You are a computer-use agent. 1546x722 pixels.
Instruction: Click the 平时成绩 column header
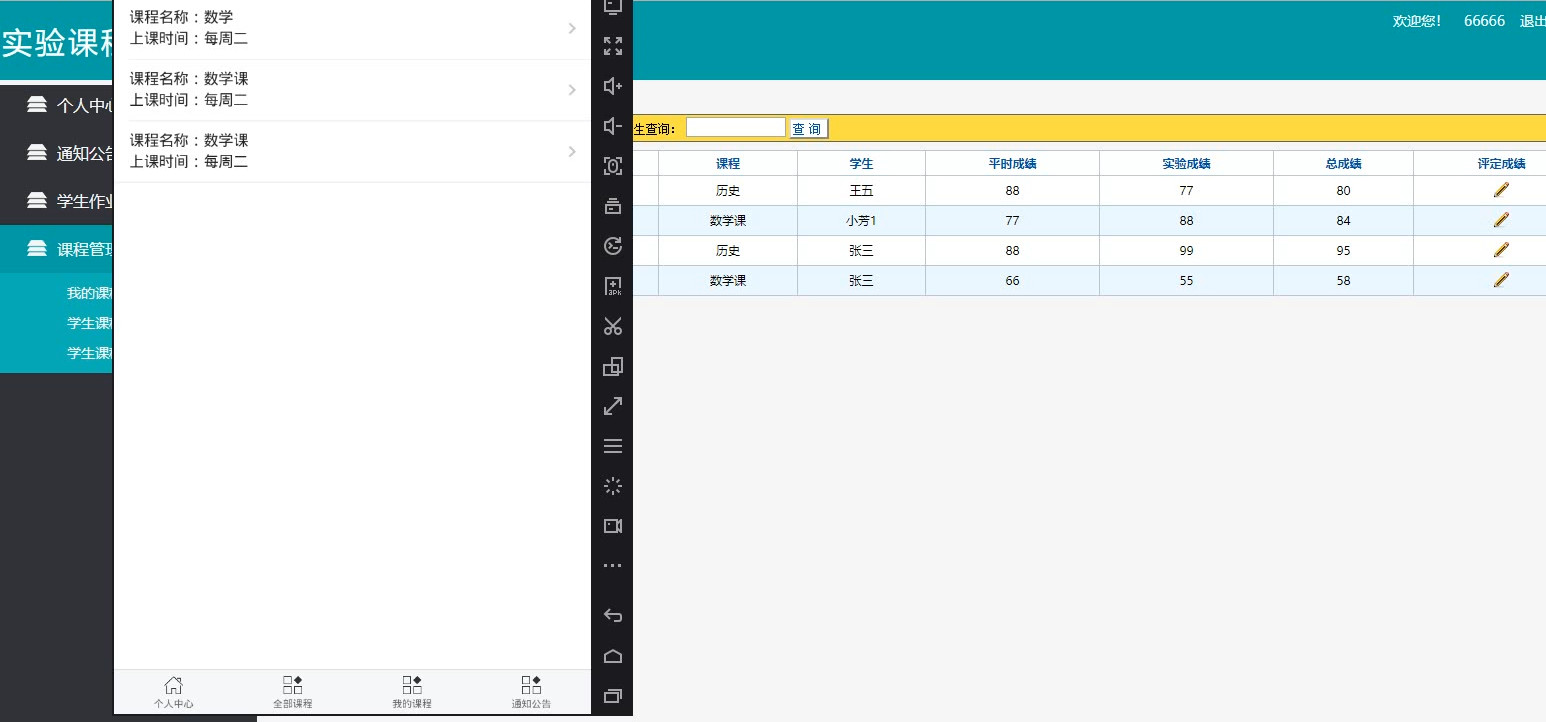1012,163
